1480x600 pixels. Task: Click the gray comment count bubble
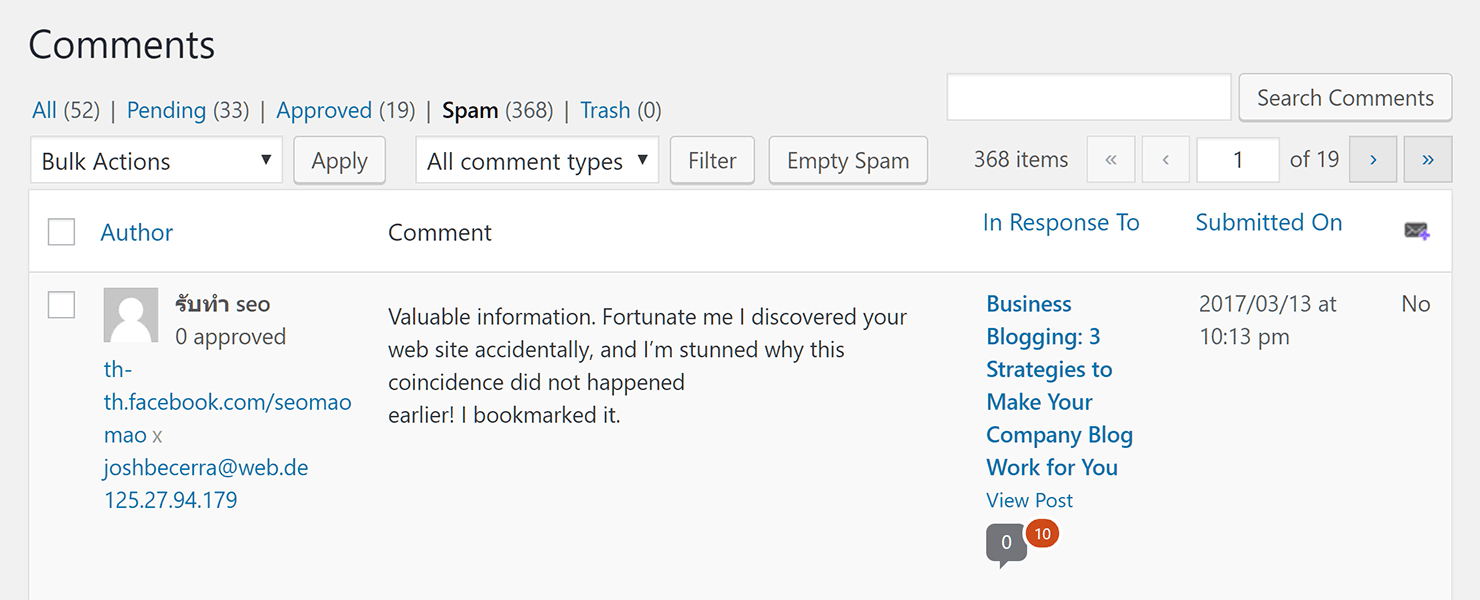pyautogui.click(x=1006, y=544)
